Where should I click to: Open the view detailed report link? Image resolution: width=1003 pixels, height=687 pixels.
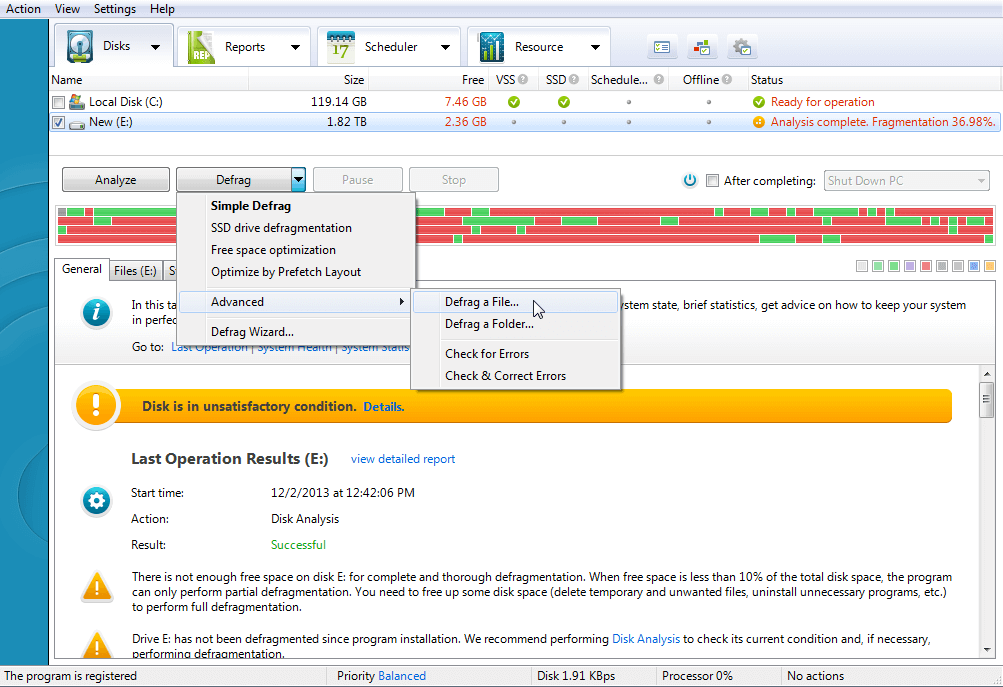[402, 459]
